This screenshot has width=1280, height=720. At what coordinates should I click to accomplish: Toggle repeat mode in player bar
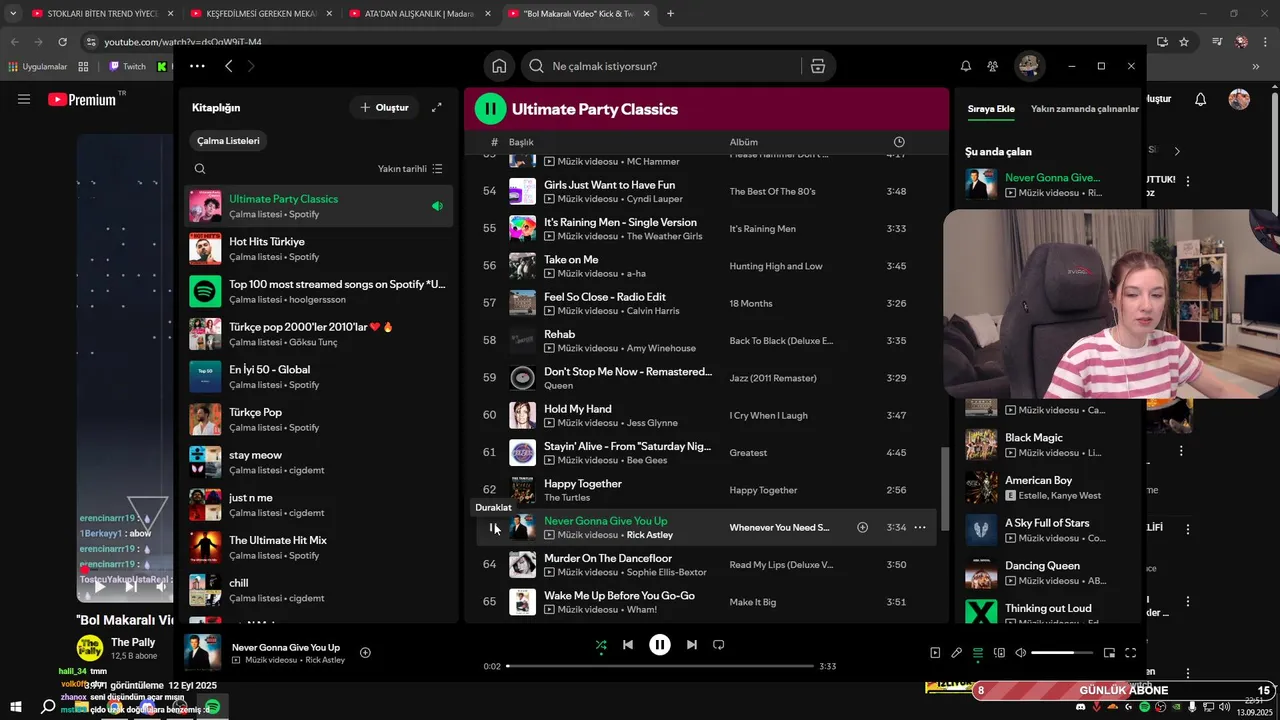tap(718, 645)
